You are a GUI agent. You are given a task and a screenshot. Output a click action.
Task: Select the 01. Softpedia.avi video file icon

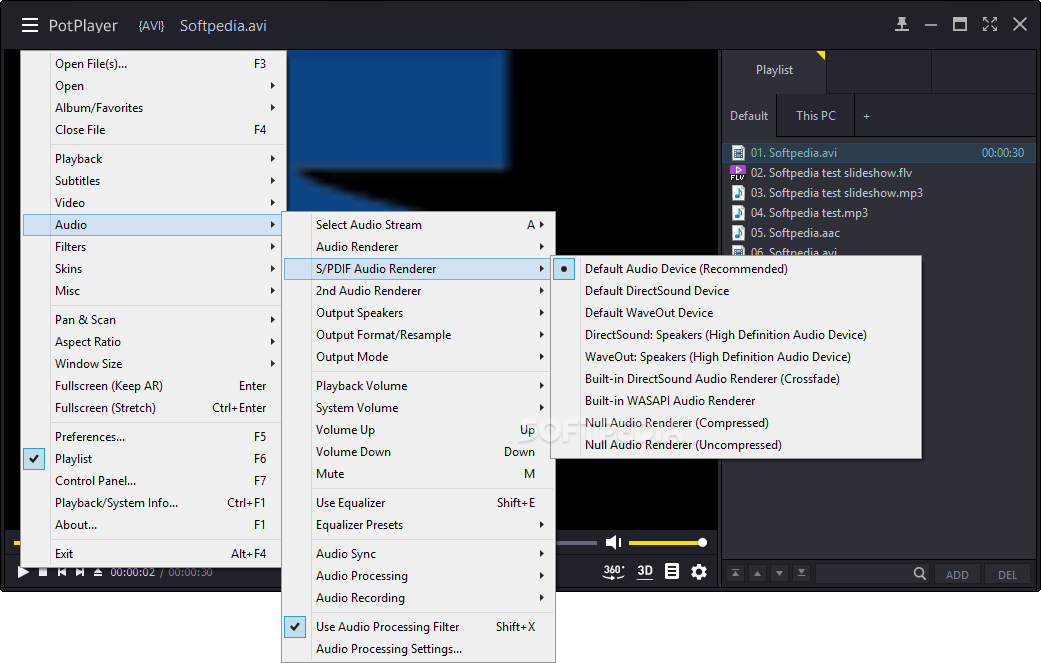(x=738, y=153)
